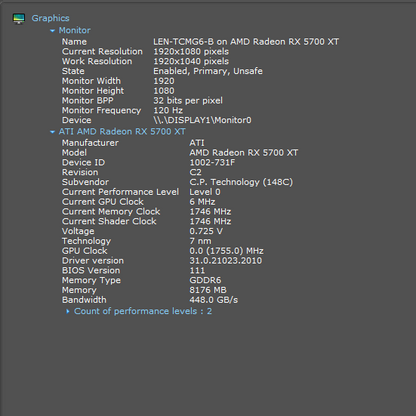Select the 7 nm value
This screenshot has width=416, height=416.
(x=200, y=241)
